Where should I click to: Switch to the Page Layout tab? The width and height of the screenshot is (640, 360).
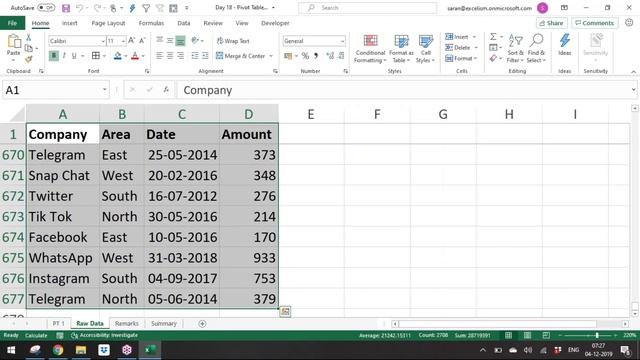point(108,23)
